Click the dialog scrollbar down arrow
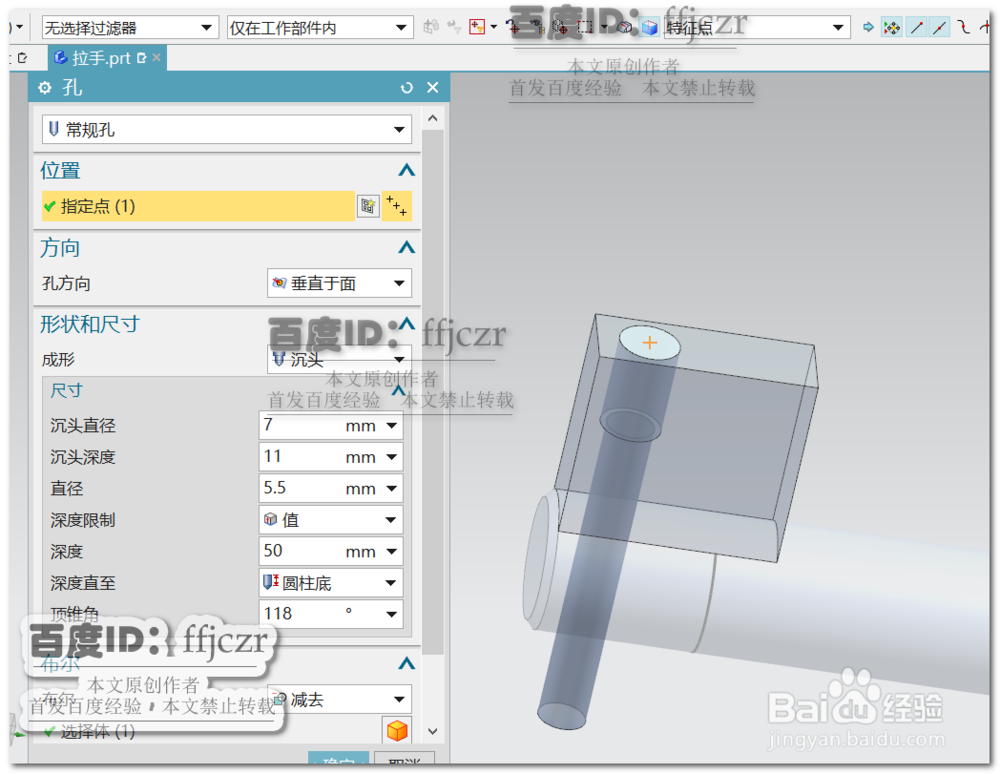The height and width of the screenshot is (774, 1000). tap(432, 731)
